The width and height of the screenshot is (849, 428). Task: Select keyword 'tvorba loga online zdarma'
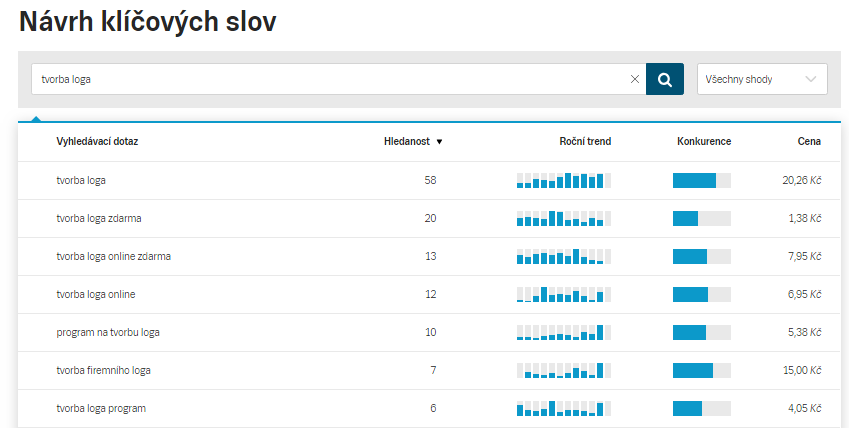[113, 256]
